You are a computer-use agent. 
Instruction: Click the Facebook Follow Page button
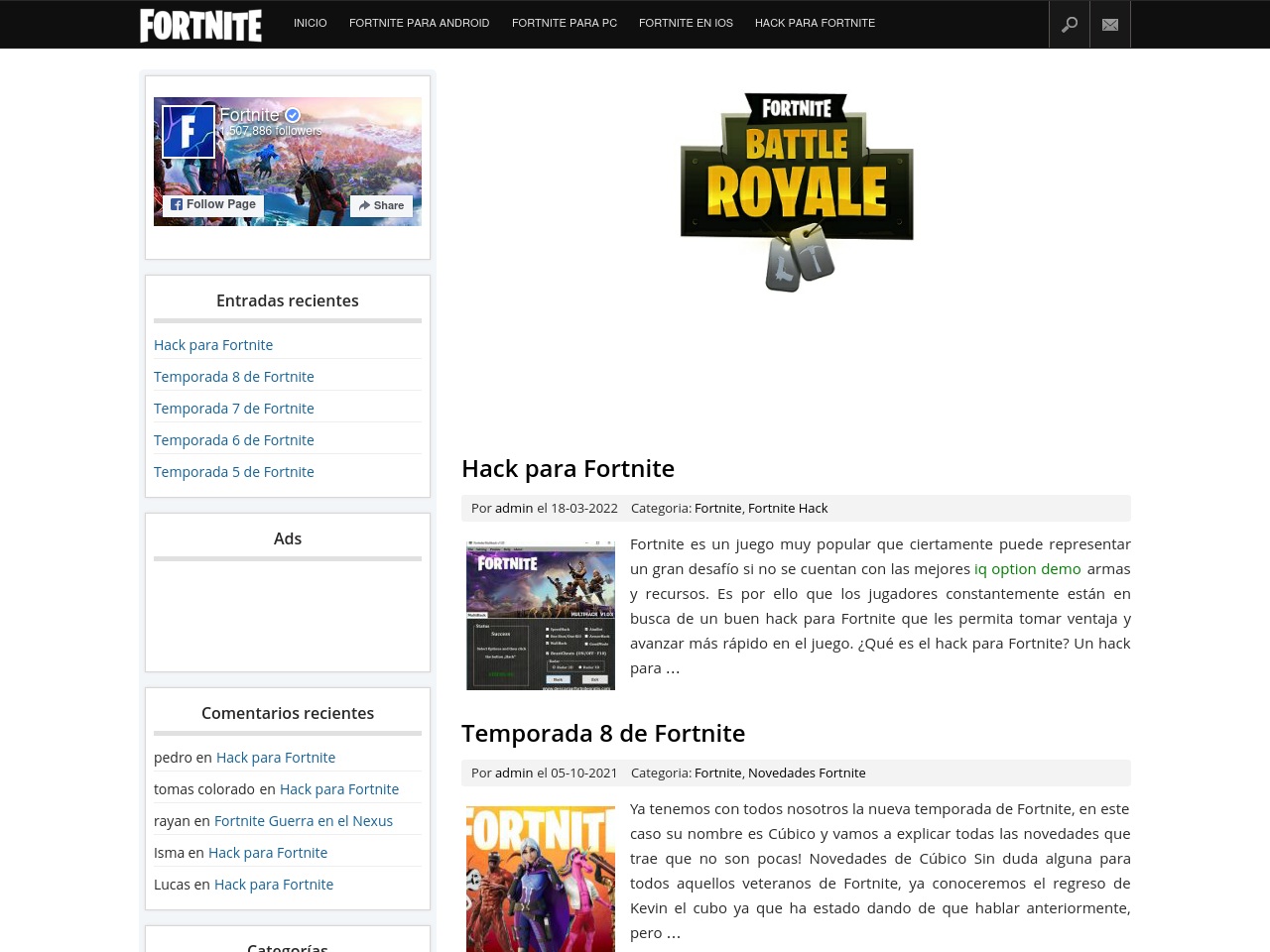point(213,204)
